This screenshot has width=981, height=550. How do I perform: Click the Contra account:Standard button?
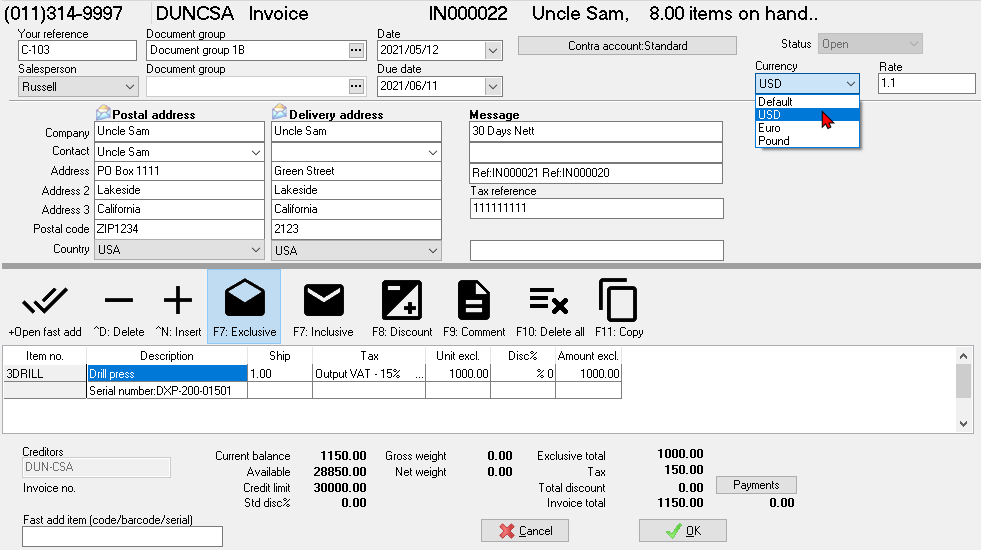coord(627,46)
